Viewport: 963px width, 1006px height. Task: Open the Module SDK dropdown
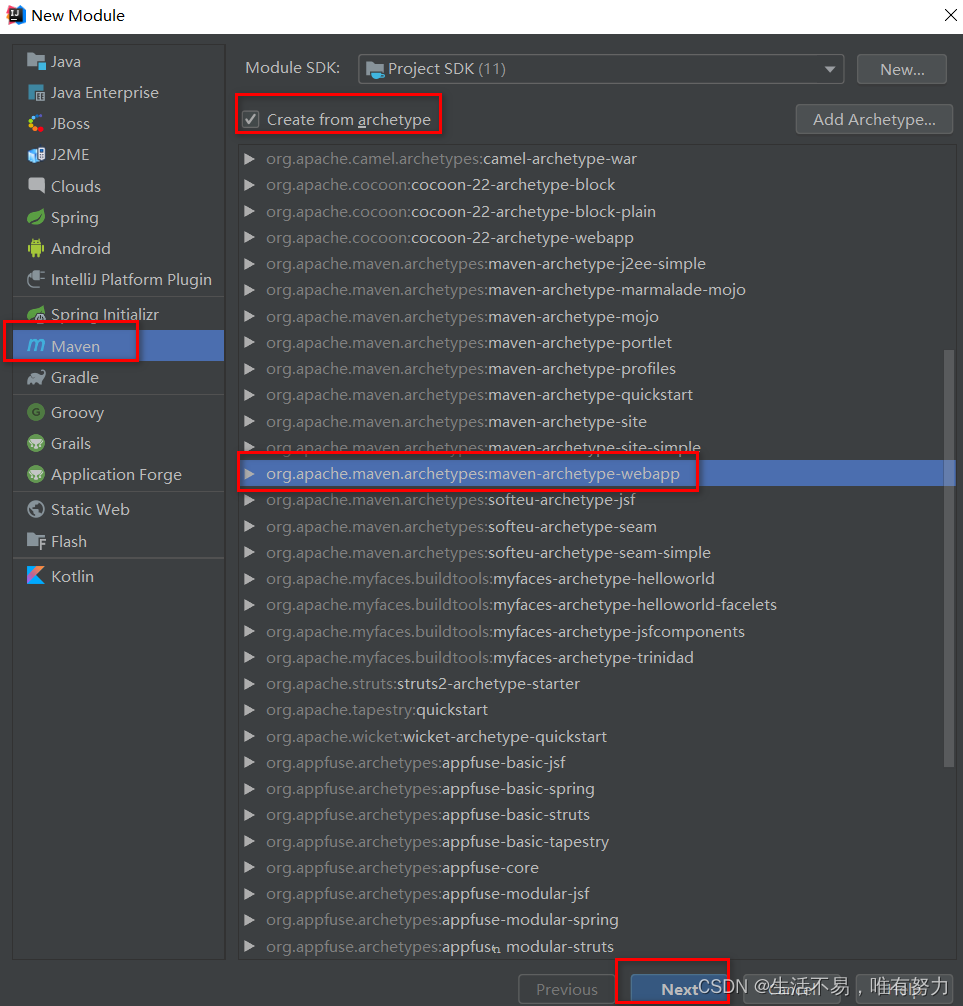(x=828, y=68)
